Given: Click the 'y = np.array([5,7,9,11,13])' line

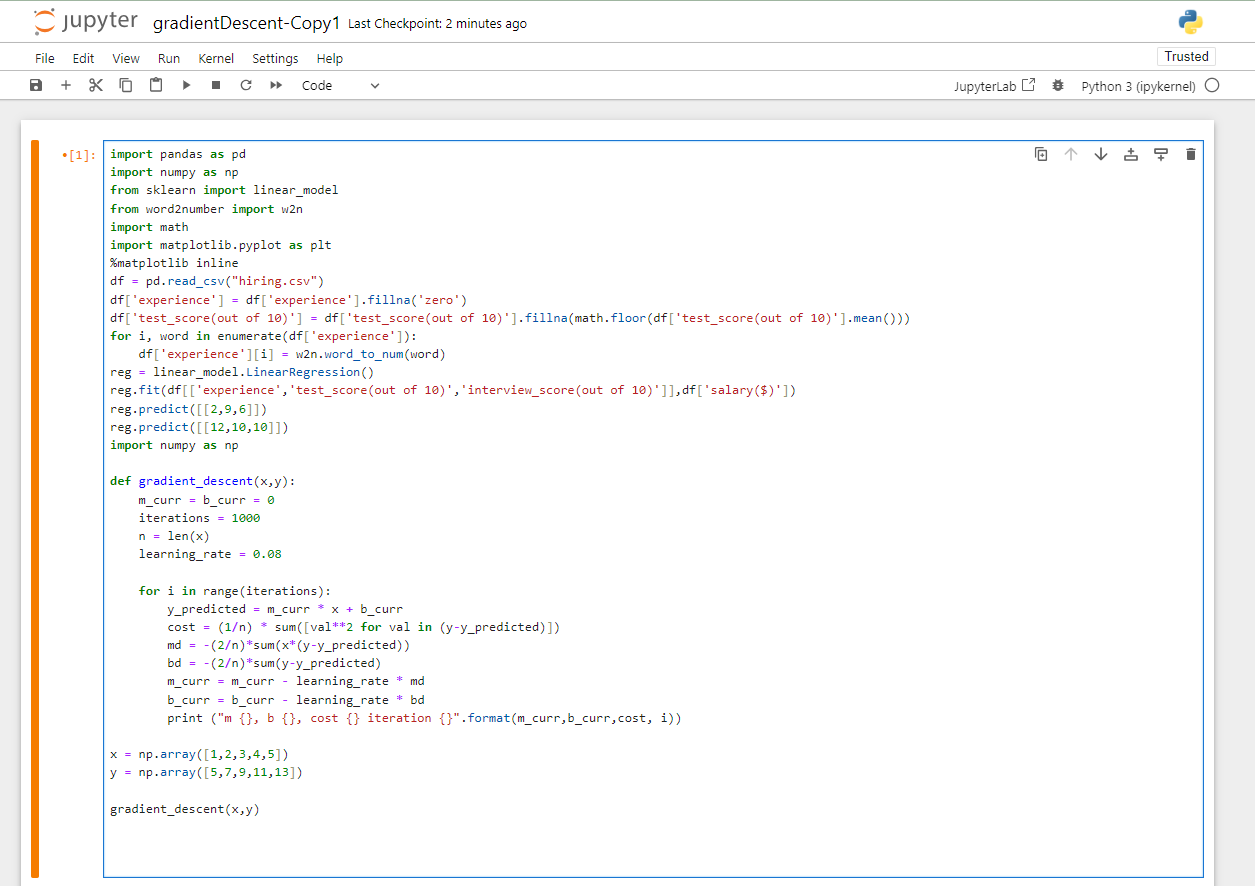Looking at the screenshot, I should (206, 772).
